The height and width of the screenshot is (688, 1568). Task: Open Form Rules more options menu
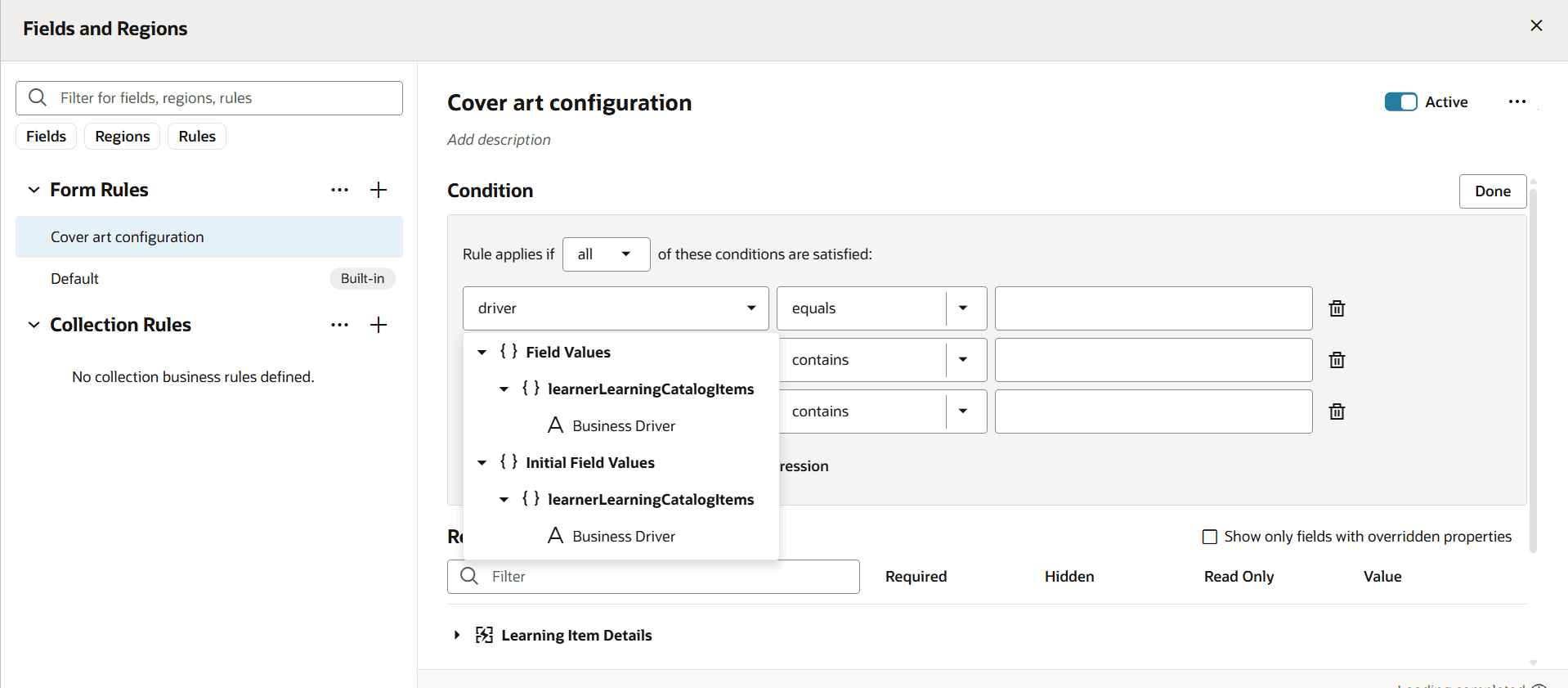pyautogui.click(x=340, y=190)
